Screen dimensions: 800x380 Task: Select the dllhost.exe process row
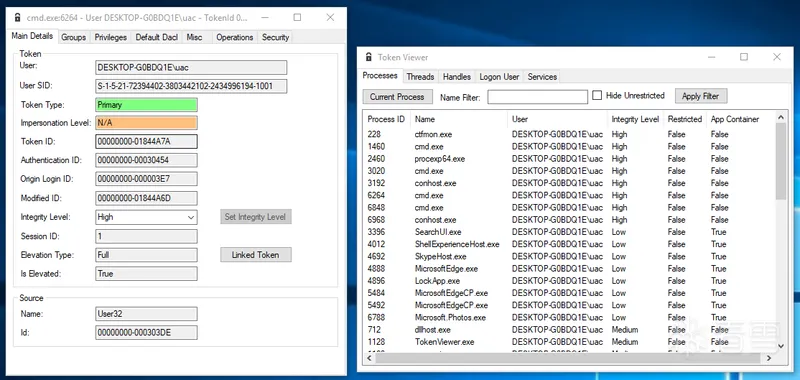(569, 330)
